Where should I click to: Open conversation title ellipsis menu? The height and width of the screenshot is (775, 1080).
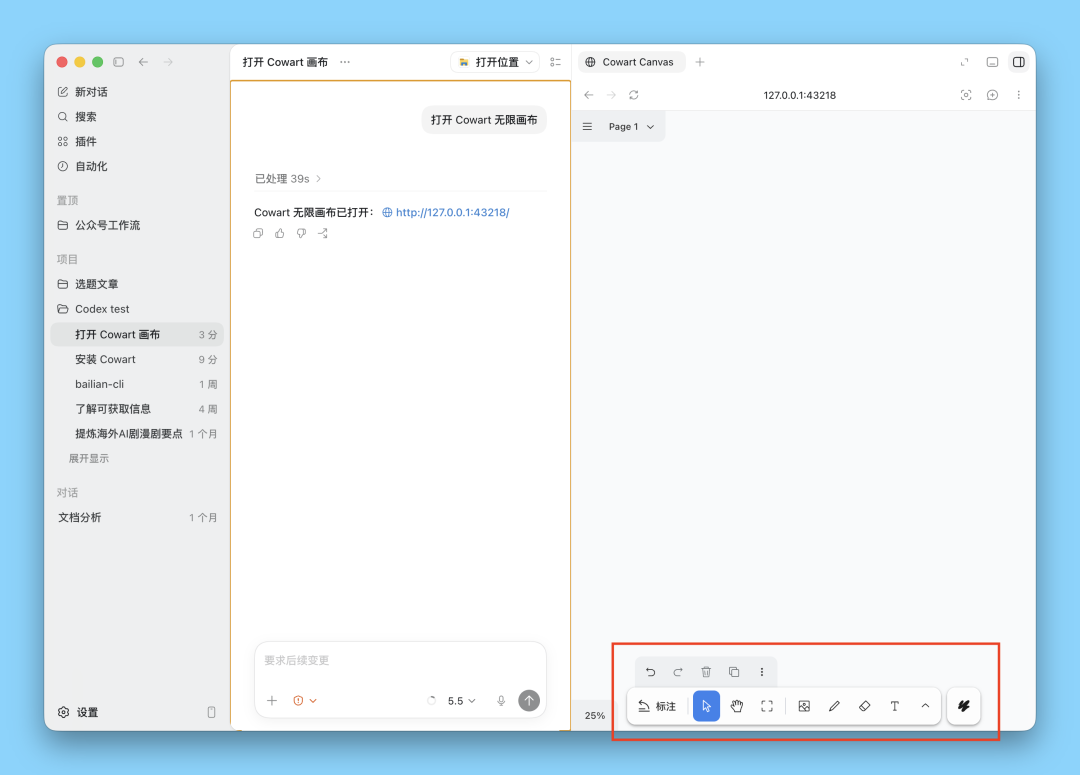pos(345,62)
